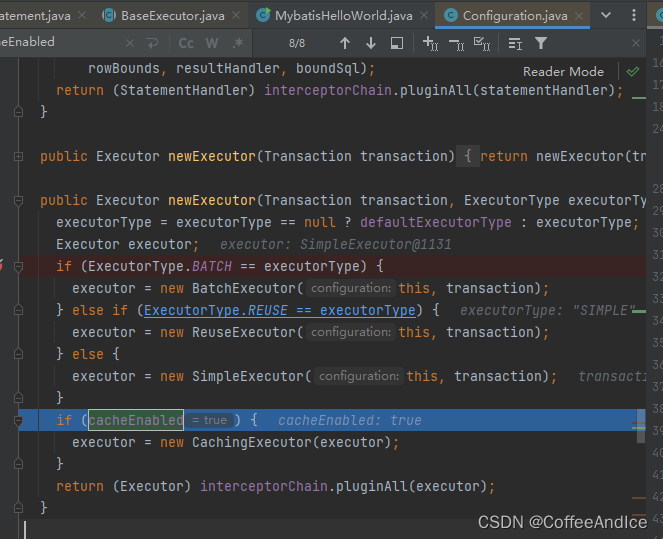663x539 pixels.
Task: Click the highlighted cacheEnabled variable
Action: 136,420
